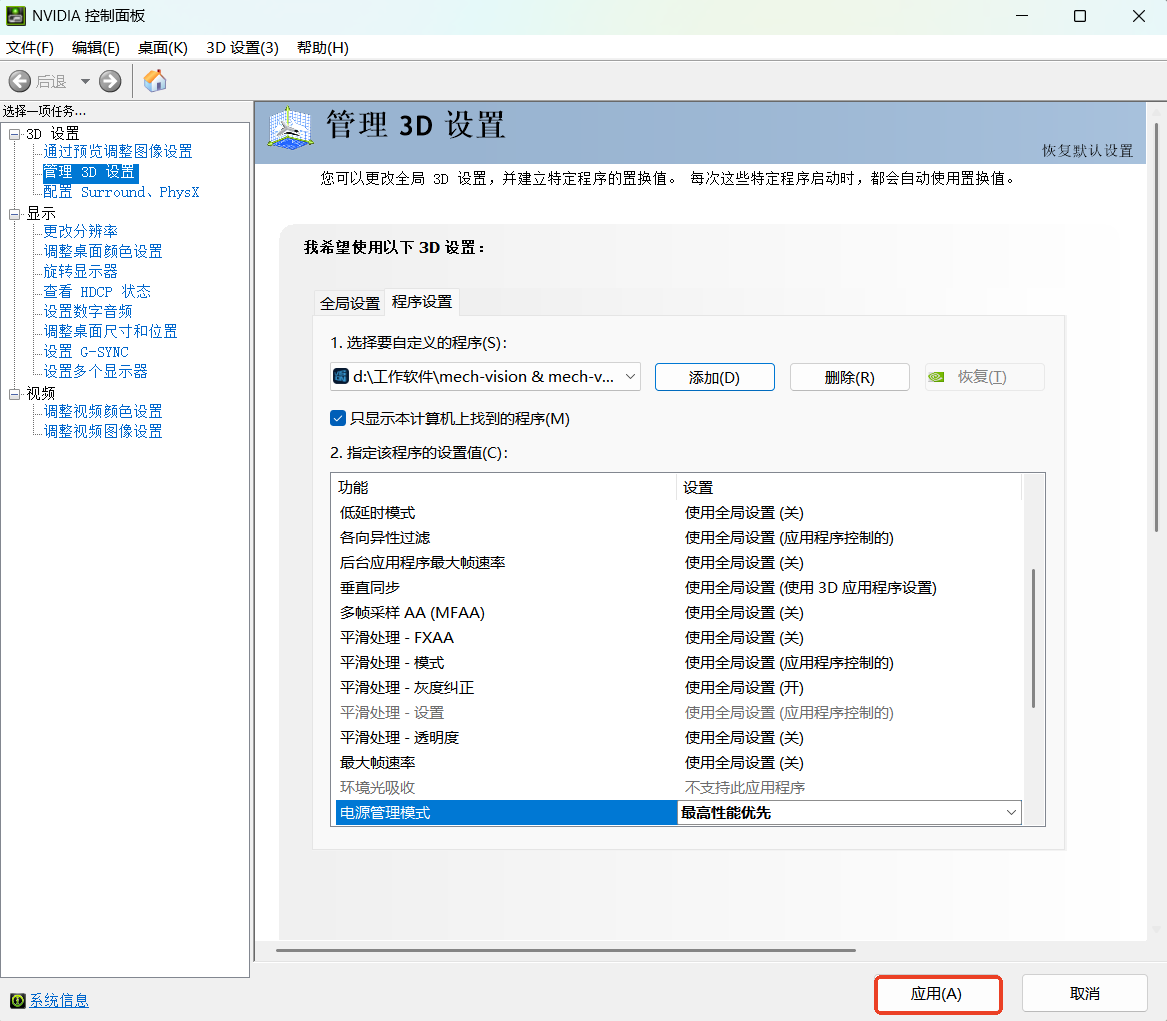
Task: Switch to the 全局设置 tab
Action: [x=349, y=302]
